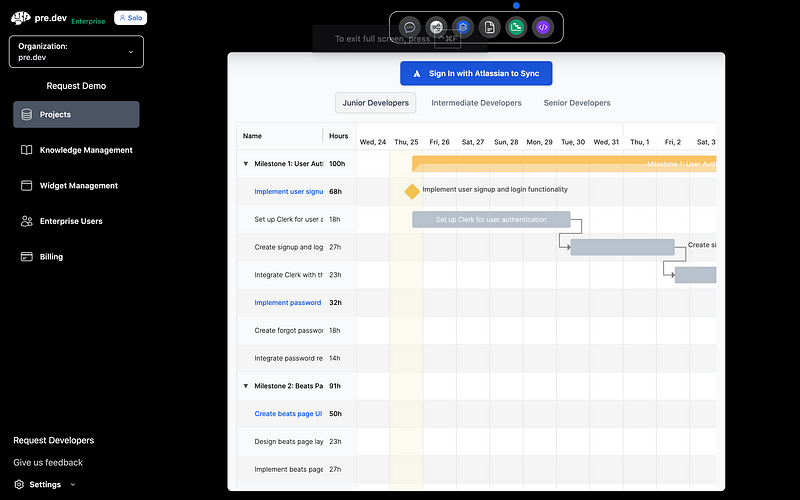
Task: Collapse Milestone 1 with its triangle
Action: point(245,164)
